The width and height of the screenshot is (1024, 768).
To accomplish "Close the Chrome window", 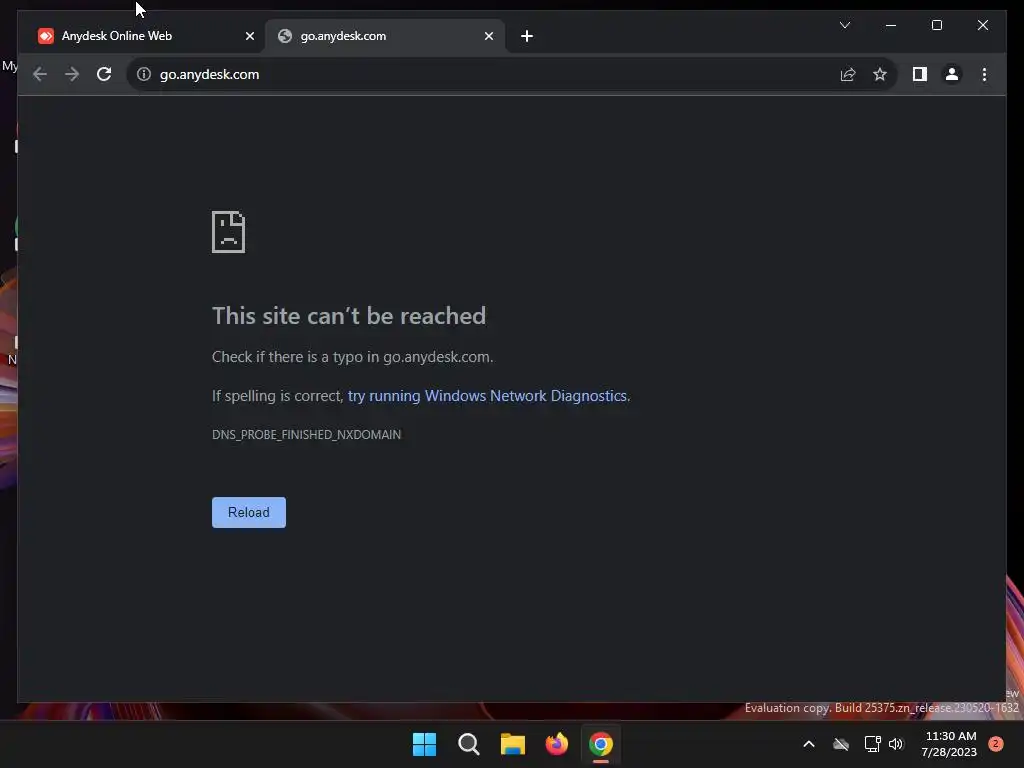I will pos(982,25).
